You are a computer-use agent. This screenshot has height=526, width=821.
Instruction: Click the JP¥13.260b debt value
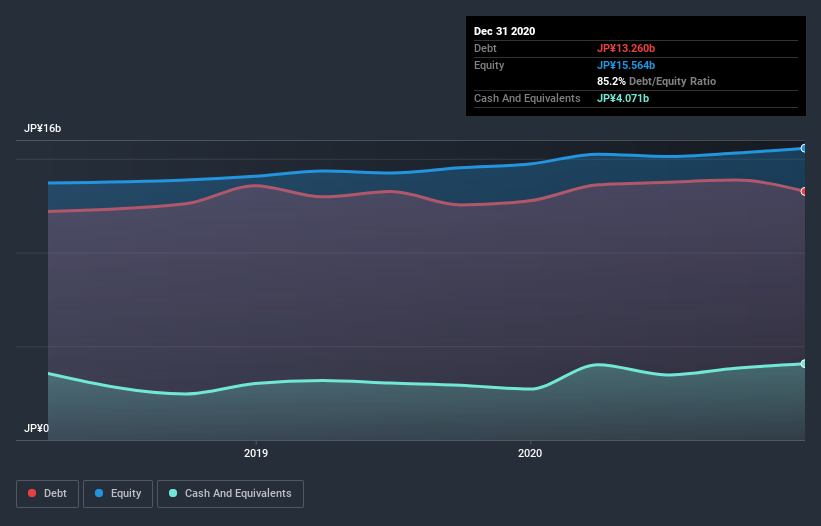pyautogui.click(x=626, y=48)
